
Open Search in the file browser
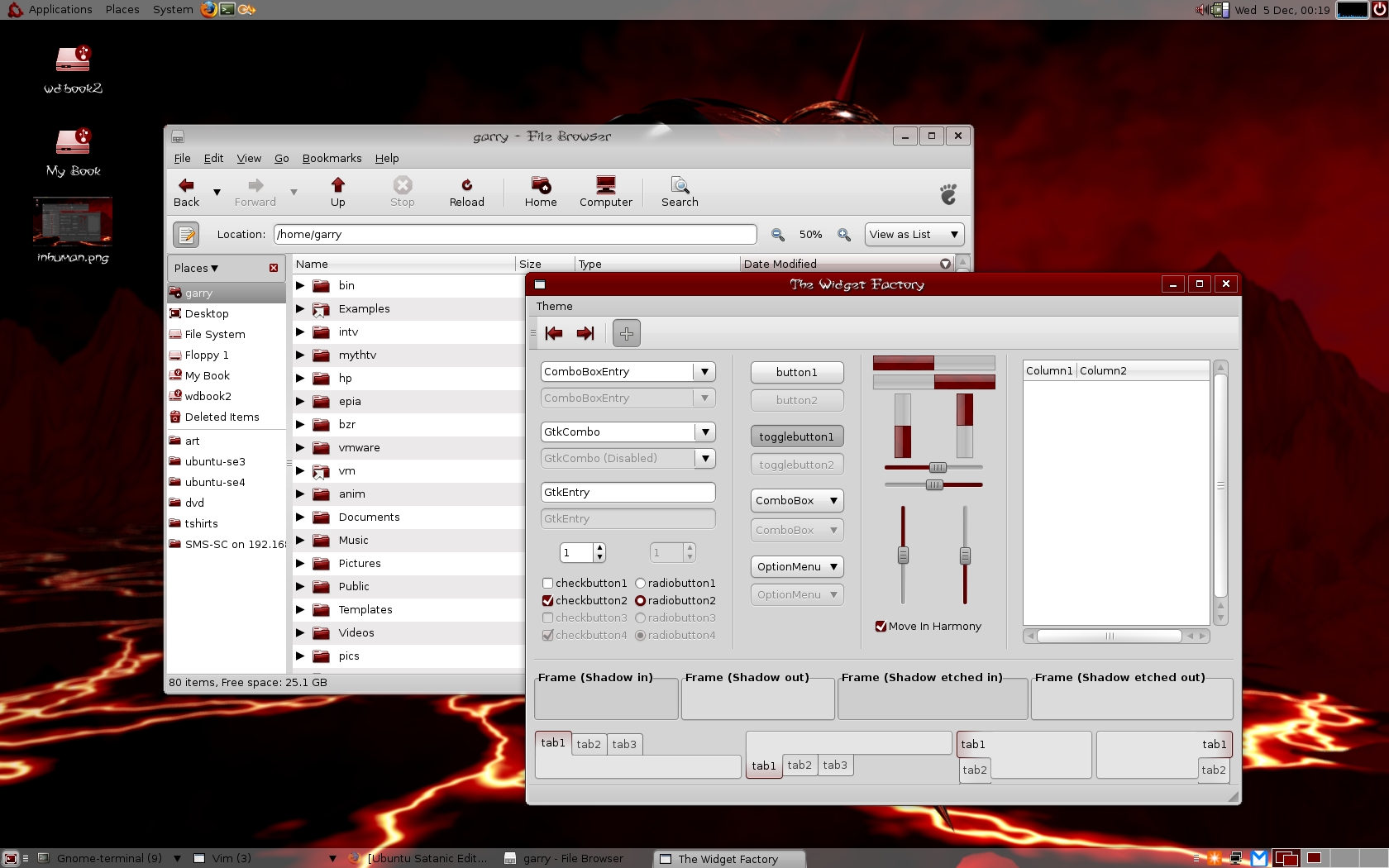coord(680,186)
